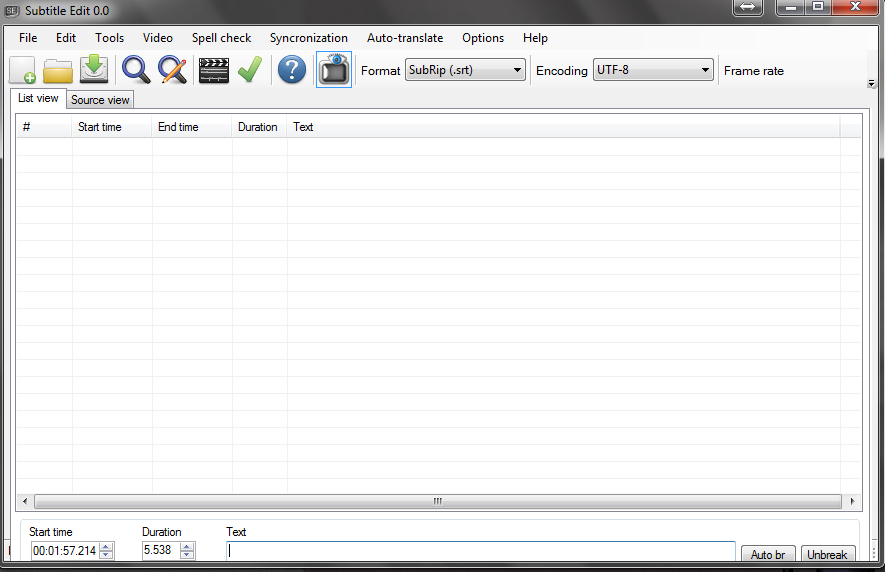Click the # column header

coord(44,127)
